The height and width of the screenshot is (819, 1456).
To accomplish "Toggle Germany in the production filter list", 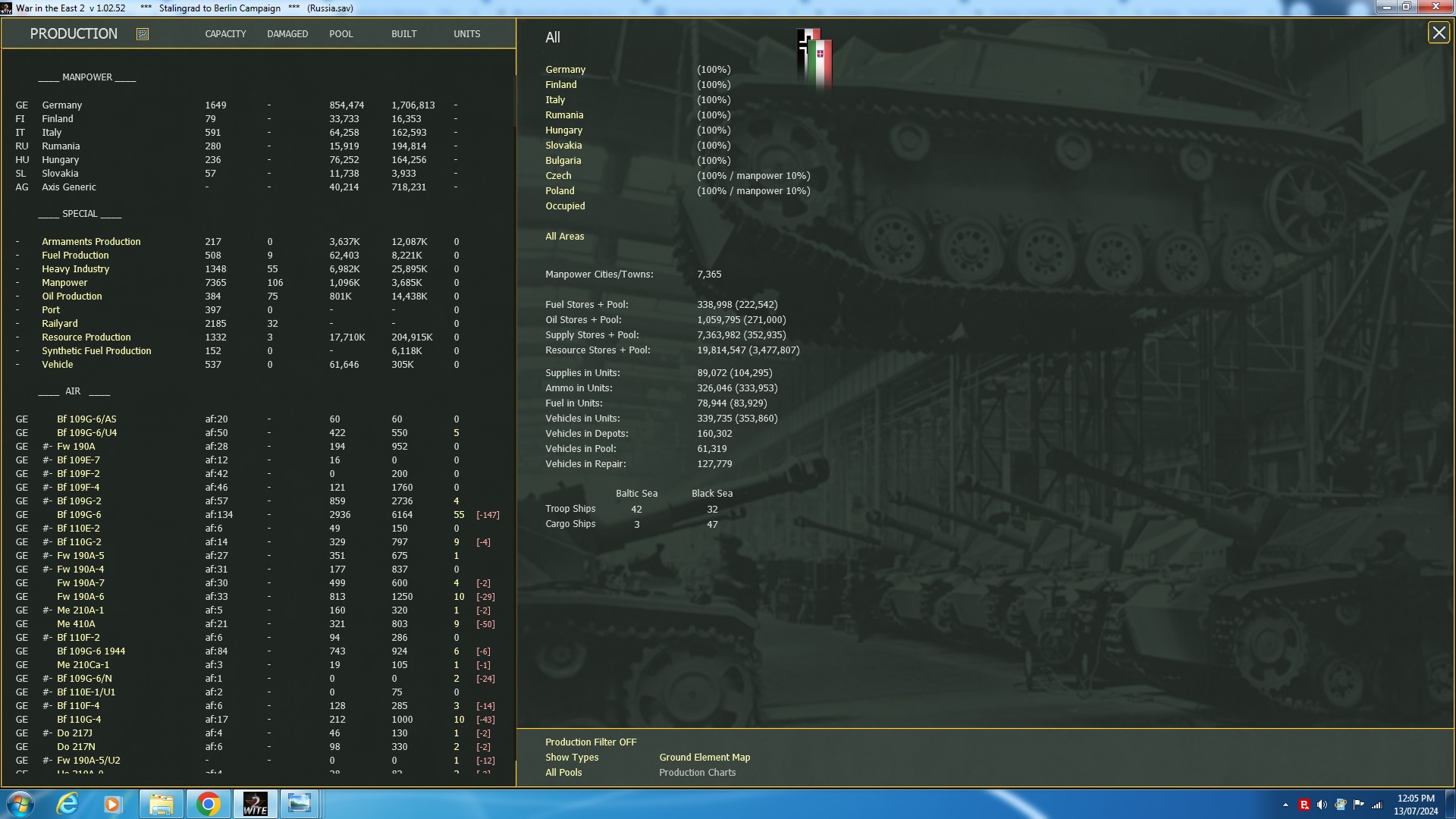I will pyautogui.click(x=565, y=69).
